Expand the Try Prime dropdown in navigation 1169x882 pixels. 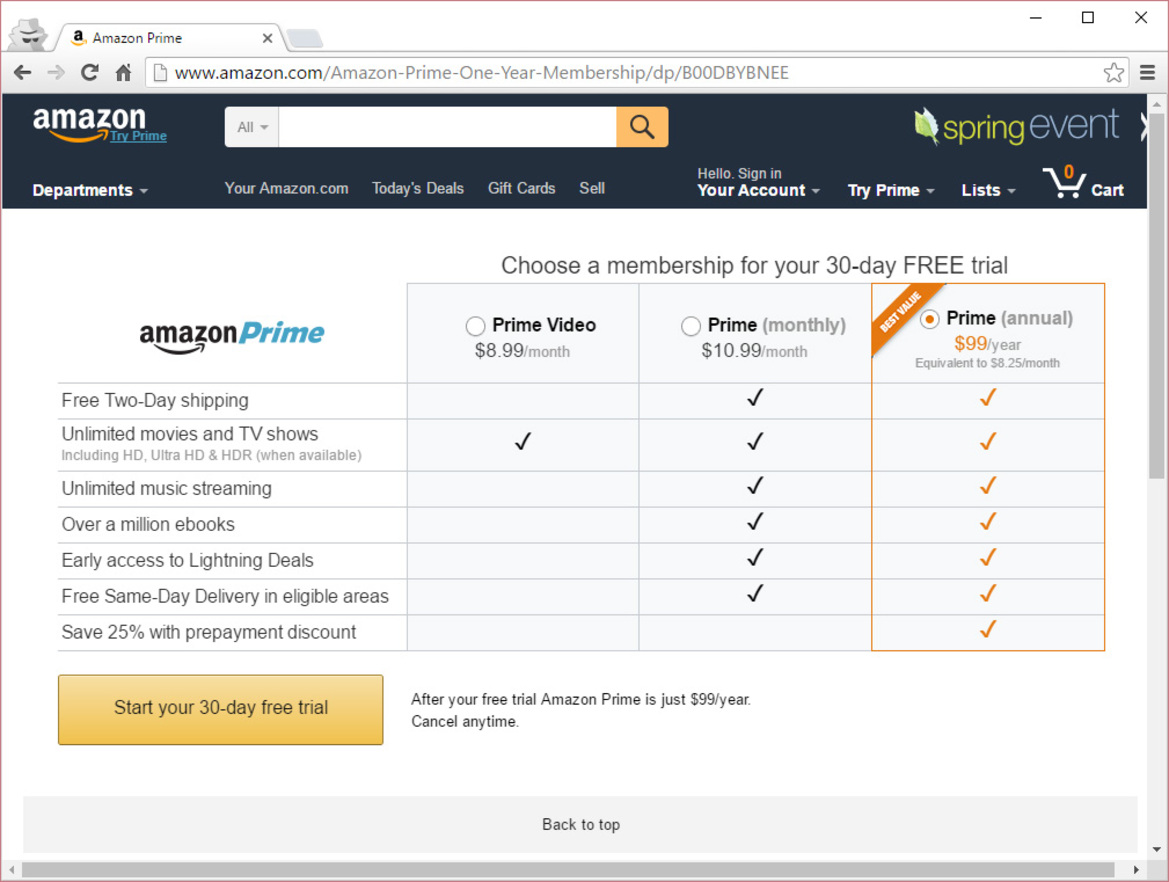click(891, 190)
